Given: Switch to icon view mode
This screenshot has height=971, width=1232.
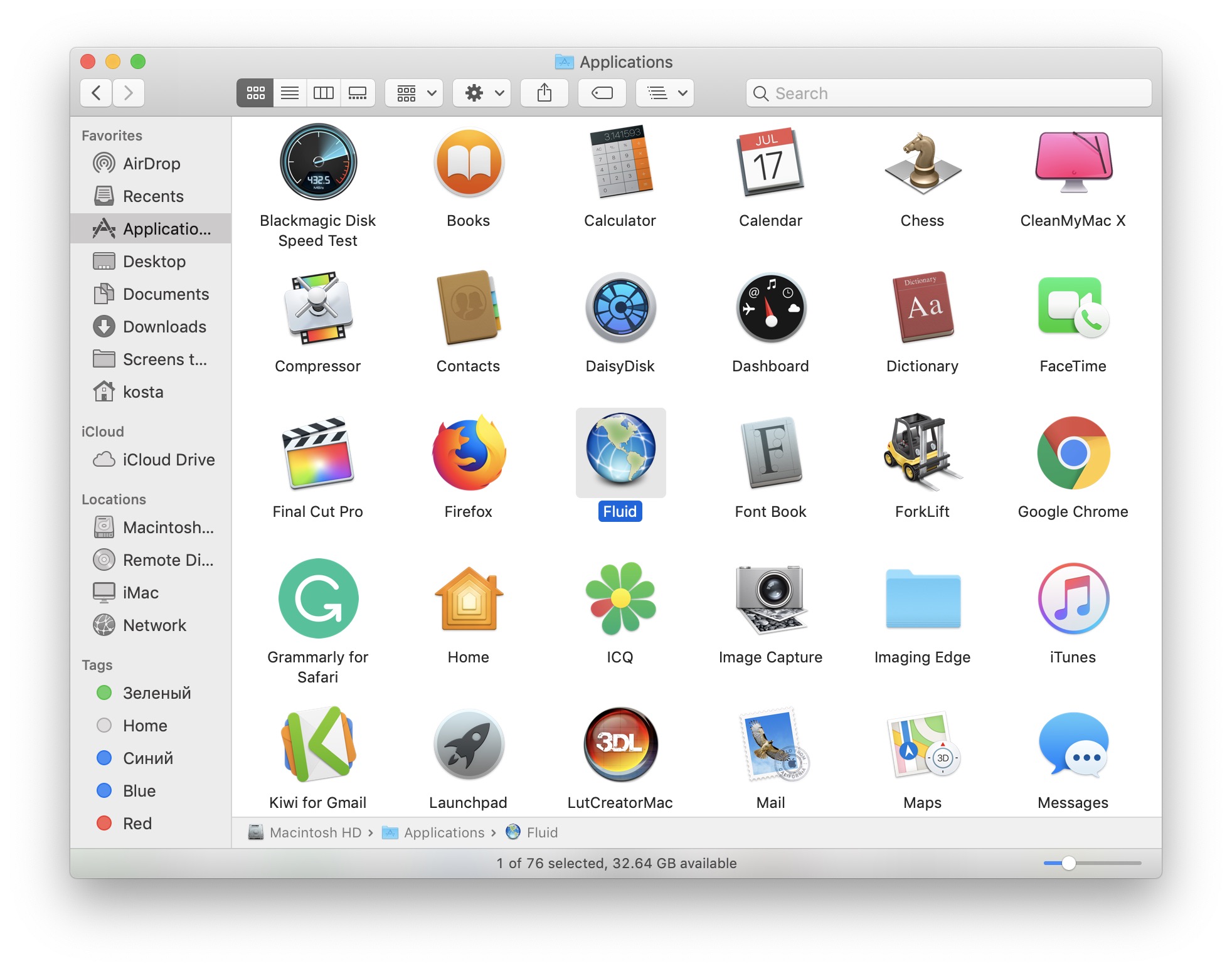Looking at the screenshot, I should click(255, 93).
